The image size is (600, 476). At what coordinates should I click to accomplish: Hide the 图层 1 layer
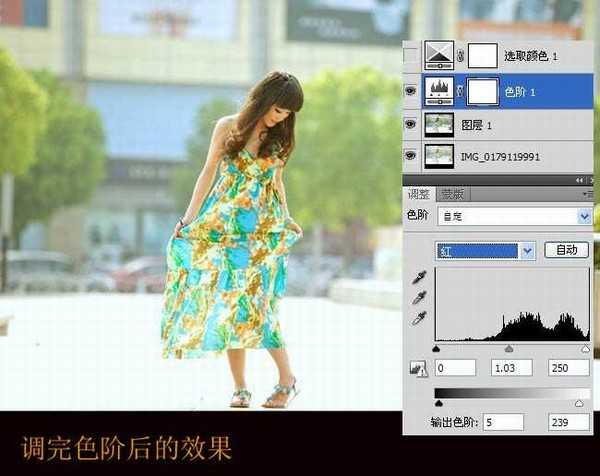(x=411, y=124)
